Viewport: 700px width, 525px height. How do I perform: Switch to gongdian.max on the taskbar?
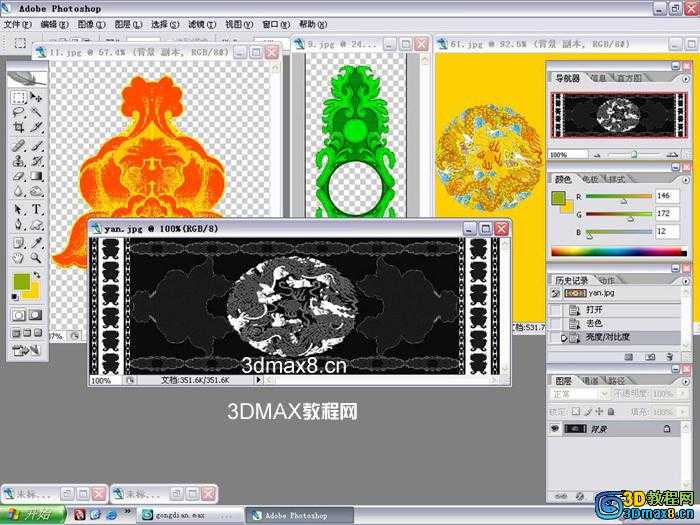(x=189, y=515)
